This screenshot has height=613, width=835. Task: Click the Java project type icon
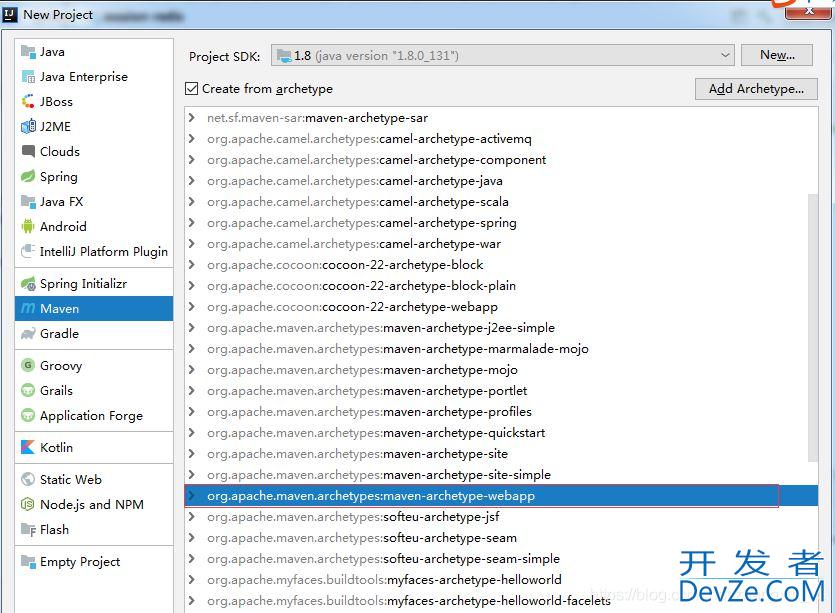coord(28,52)
